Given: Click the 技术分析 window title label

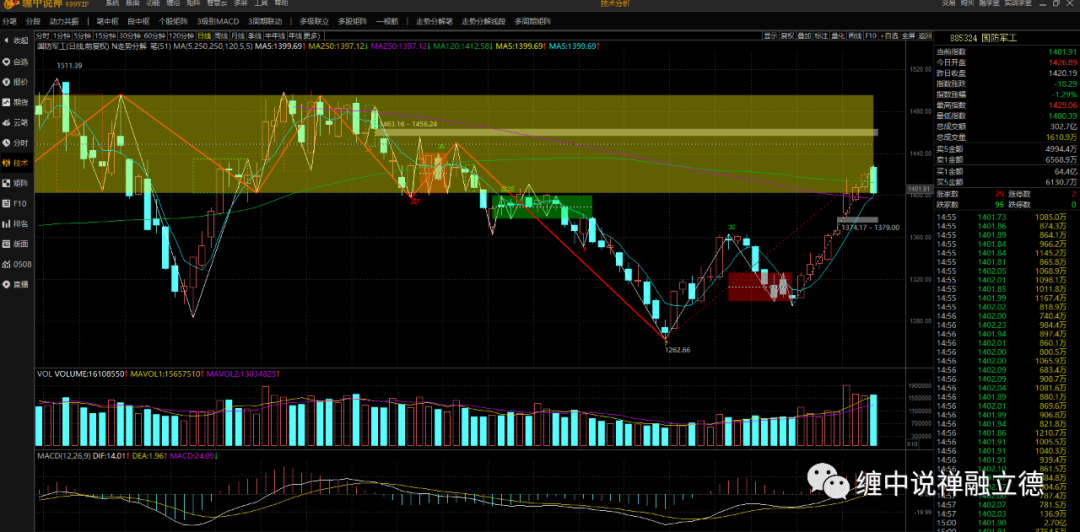Looking at the screenshot, I should [x=615, y=3].
